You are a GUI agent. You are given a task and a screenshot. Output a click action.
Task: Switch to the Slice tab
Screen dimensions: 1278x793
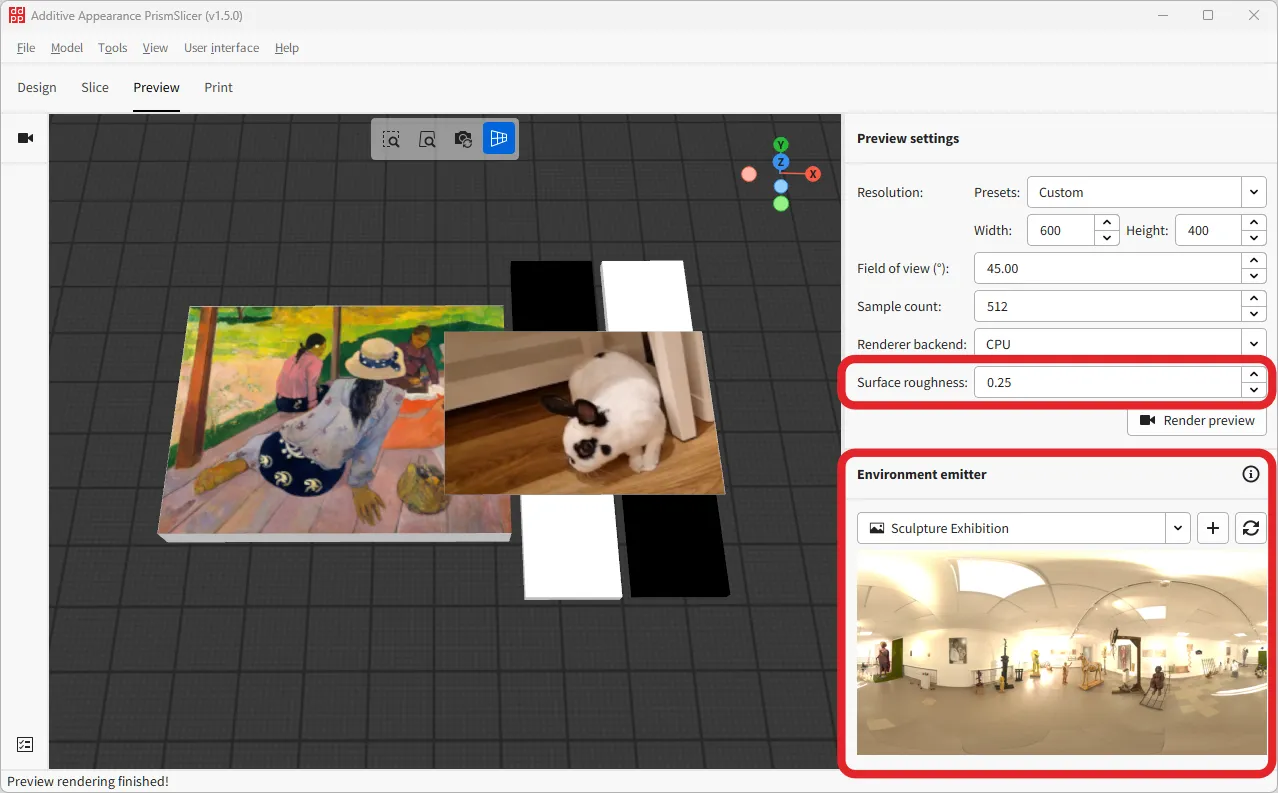tap(94, 87)
